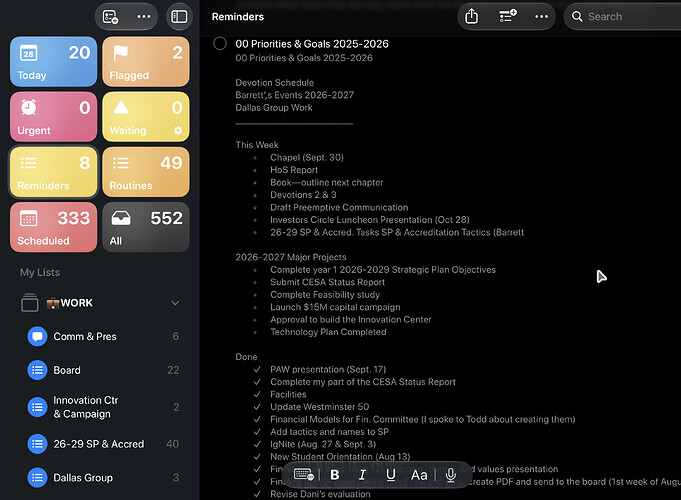This screenshot has width=681, height=500.
Task: Click the 26-29 SP & Accred icon
Action: coord(37,444)
